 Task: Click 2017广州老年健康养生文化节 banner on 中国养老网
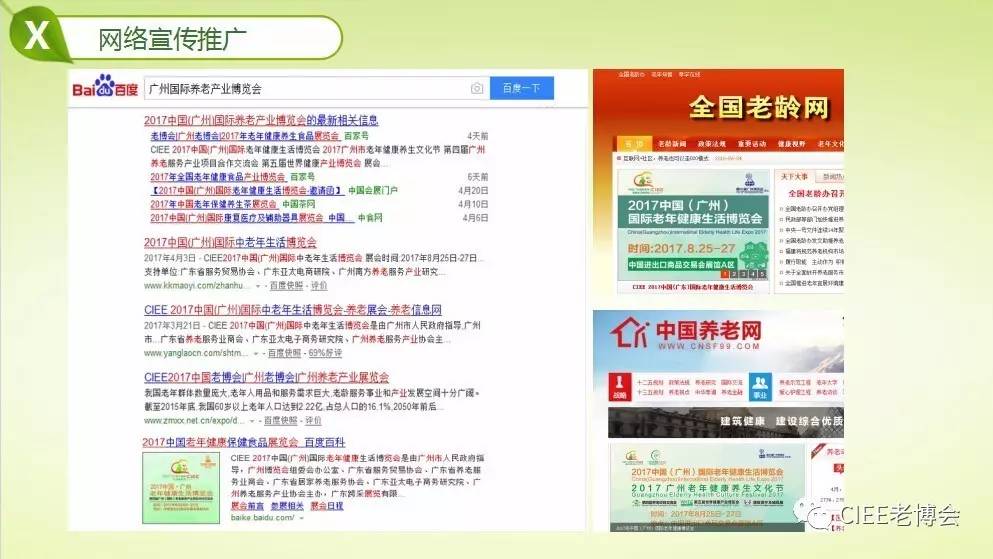tap(707, 487)
